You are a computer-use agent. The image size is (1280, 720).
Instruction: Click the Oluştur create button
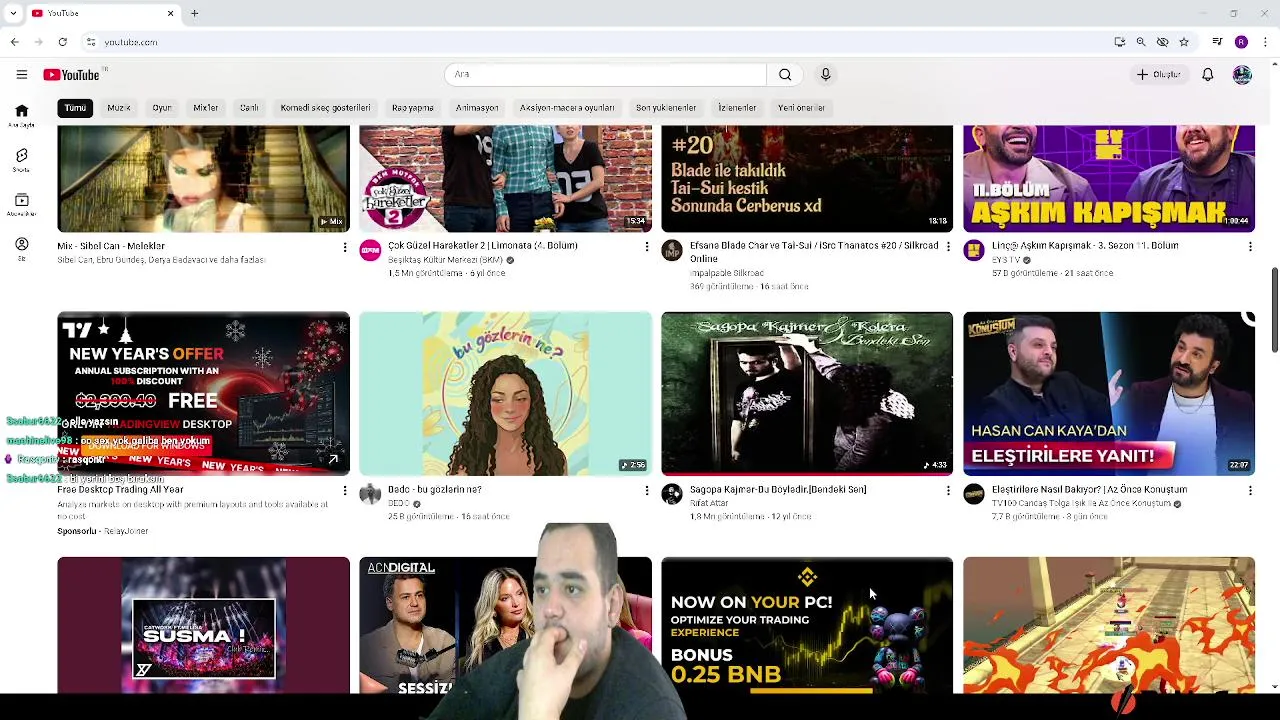1159,74
